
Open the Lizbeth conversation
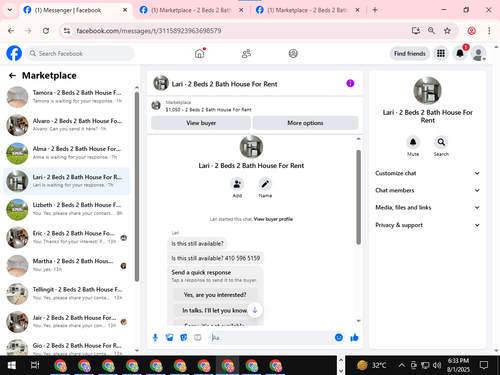[67, 209]
